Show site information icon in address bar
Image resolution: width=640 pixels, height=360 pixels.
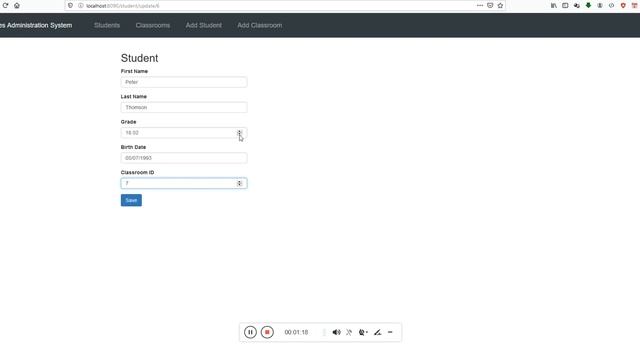80,6
